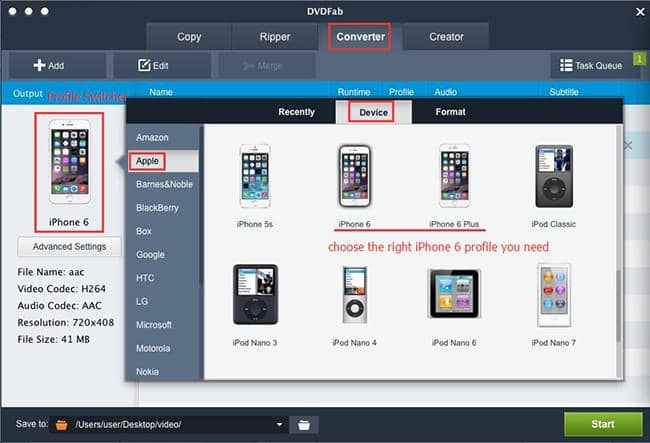Select the iPhone 5s device profile

[255, 176]
